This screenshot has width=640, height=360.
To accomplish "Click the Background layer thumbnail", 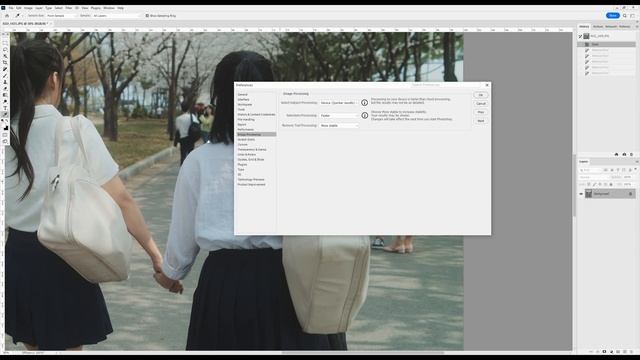I will [589, 194].
